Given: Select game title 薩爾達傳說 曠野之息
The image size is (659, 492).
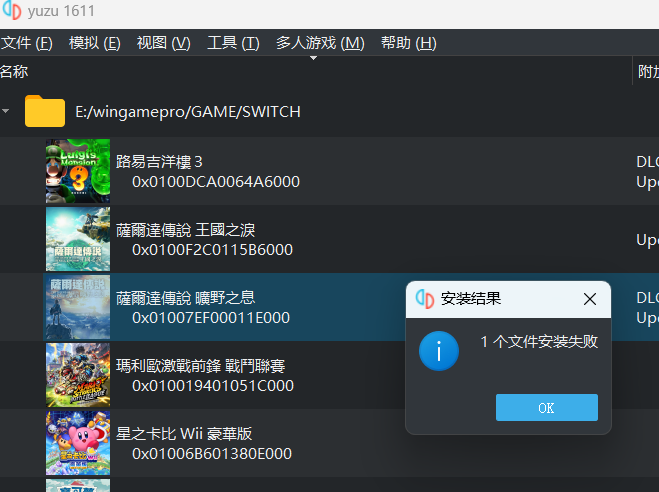Looking at the screenshot, I should 185,298.
